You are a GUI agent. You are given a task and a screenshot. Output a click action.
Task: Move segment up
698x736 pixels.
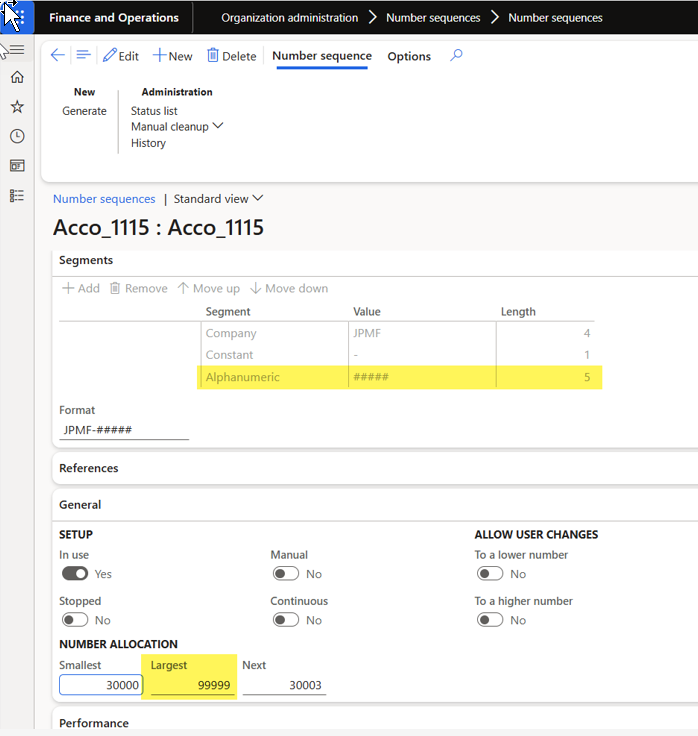pyautogui.click(x=209, y=288)
